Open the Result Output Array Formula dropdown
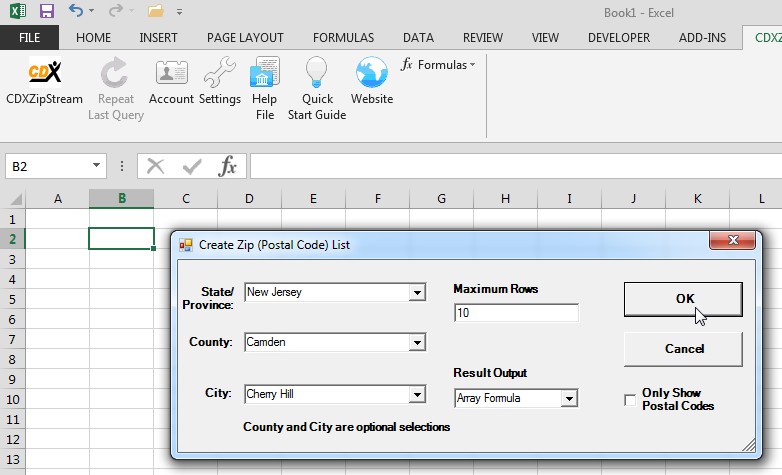The width and height of the screenshot is (782, 475). pos(569,398)
